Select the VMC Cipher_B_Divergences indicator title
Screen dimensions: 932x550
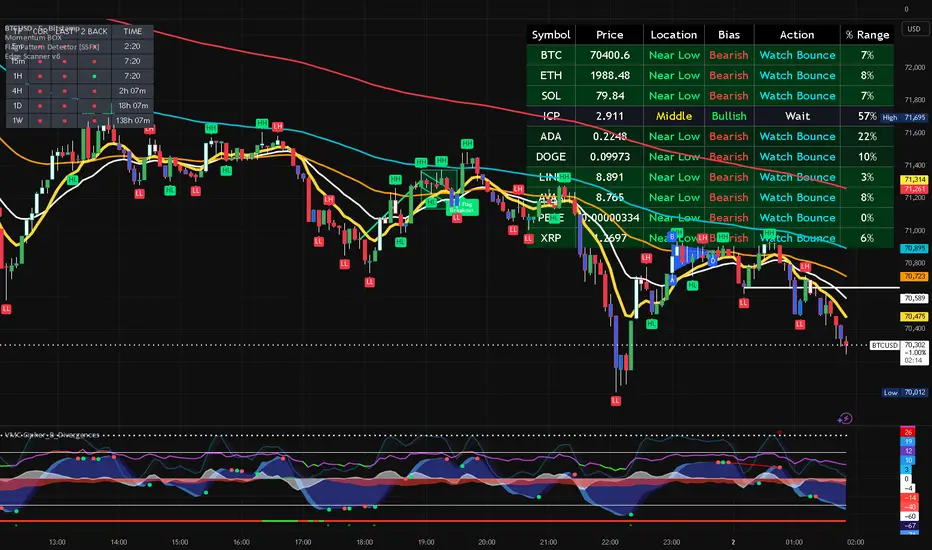coord(52,435)
